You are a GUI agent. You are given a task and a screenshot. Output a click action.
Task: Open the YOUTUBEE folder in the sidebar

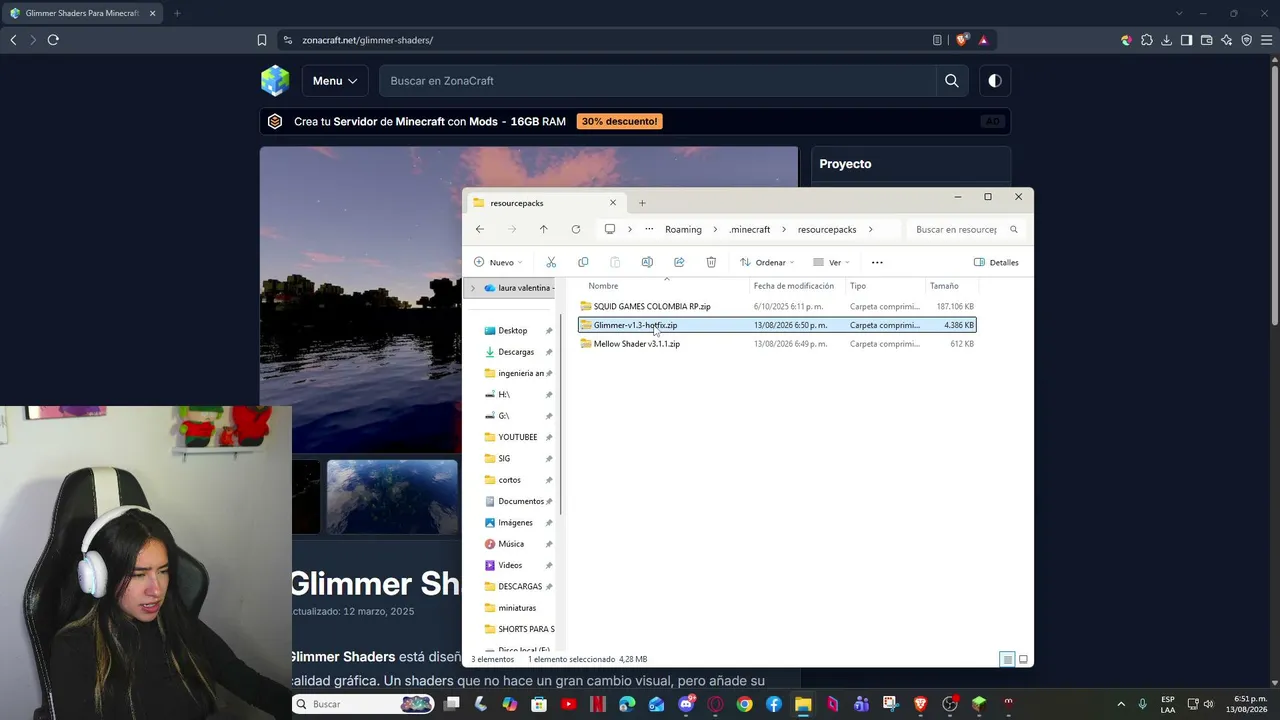(x=517, y=437)
